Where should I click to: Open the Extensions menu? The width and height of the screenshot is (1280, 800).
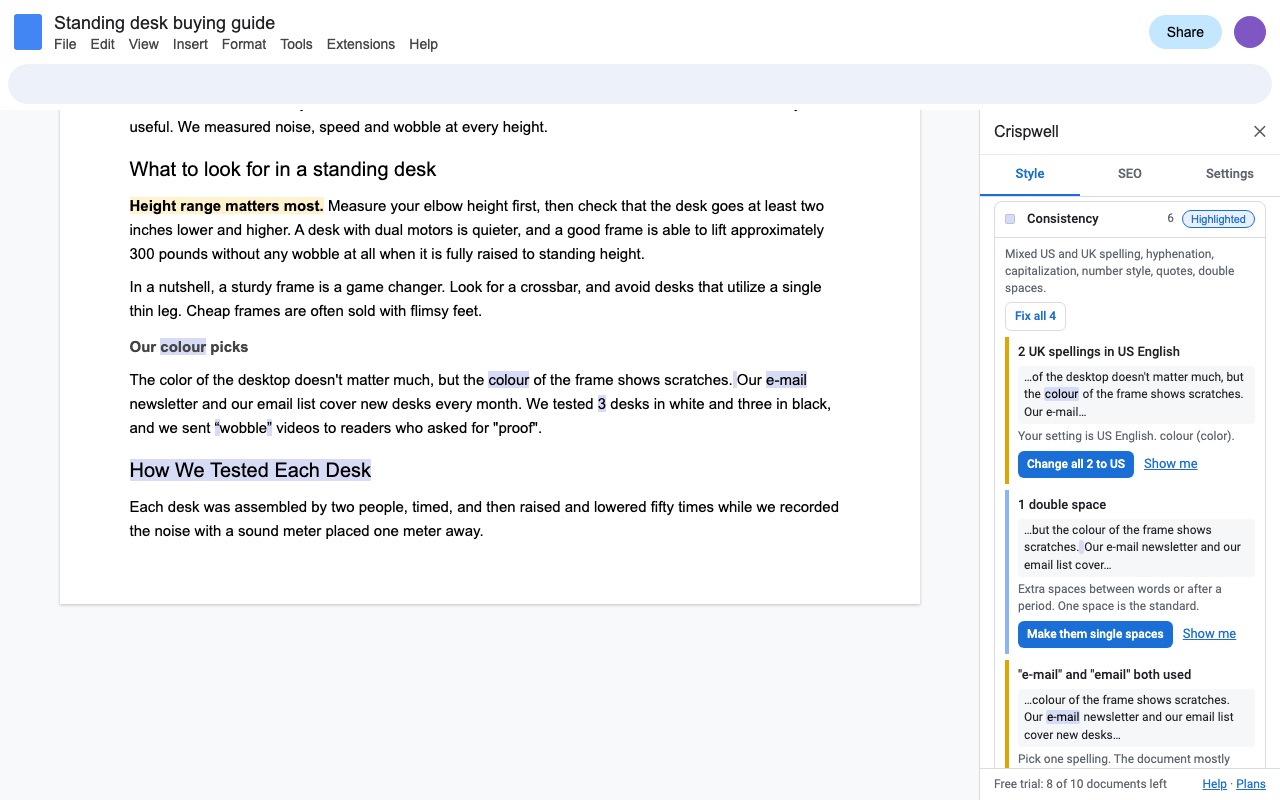(361, 44)
